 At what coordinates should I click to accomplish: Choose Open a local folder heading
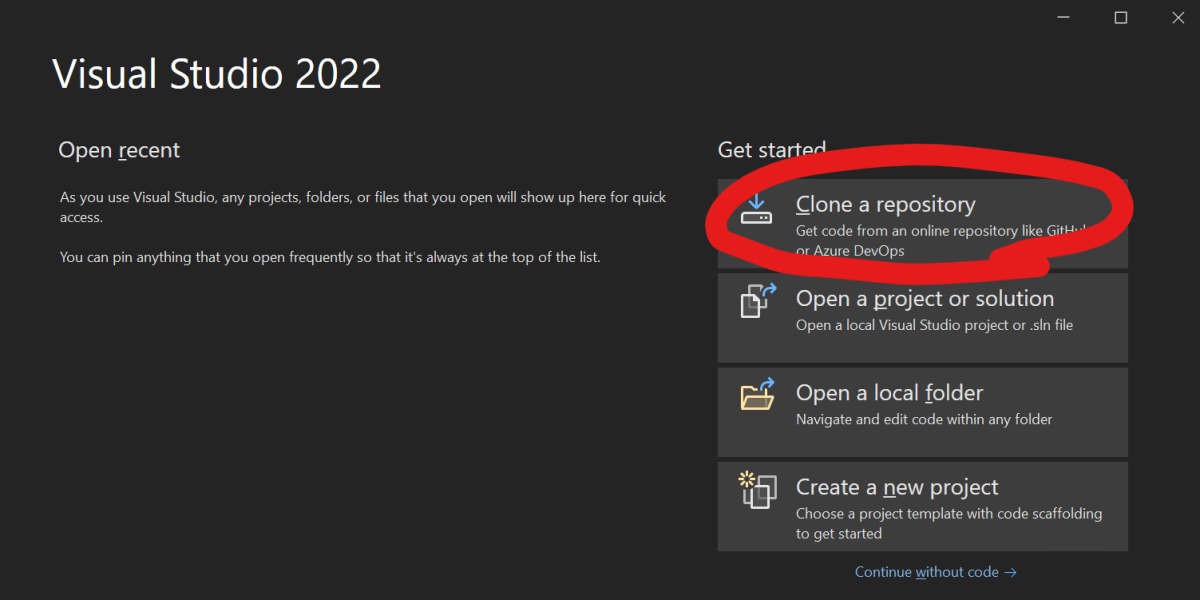(x=889, y=393)
